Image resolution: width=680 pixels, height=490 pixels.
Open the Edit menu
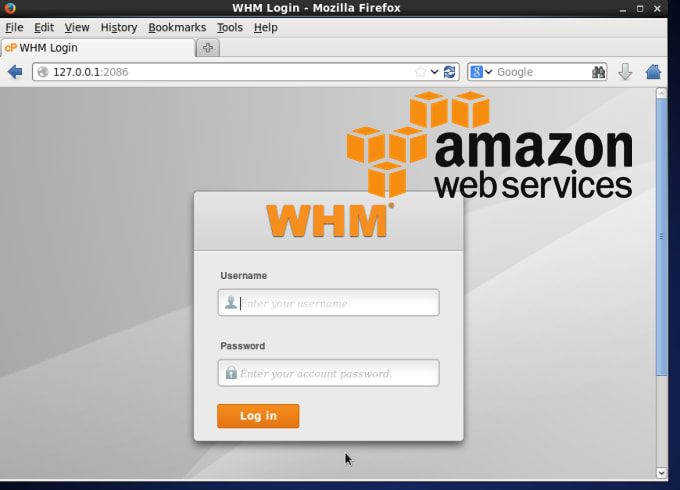[44, 27]
